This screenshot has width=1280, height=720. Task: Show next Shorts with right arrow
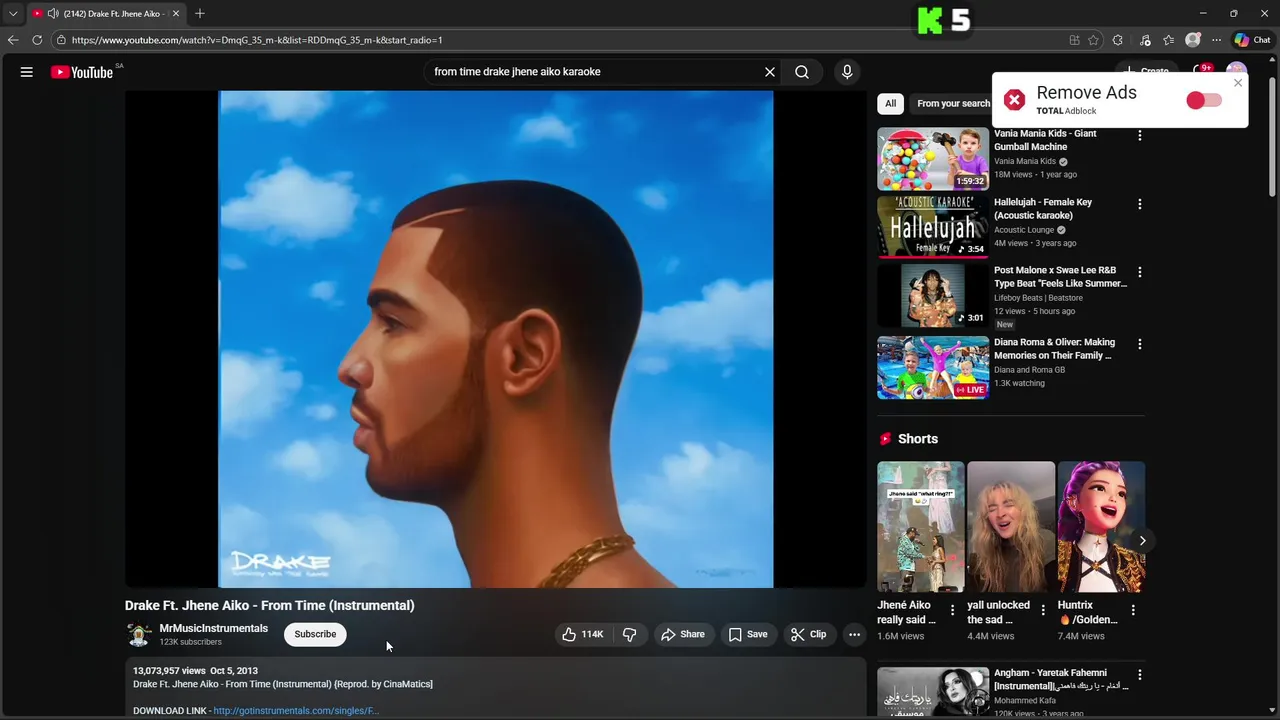click(1142, 540)
